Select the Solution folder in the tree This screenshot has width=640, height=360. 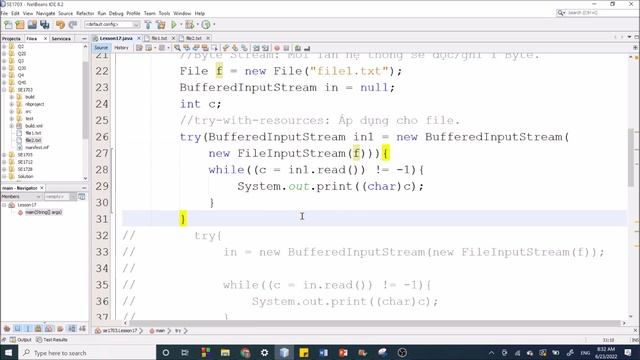25,176
